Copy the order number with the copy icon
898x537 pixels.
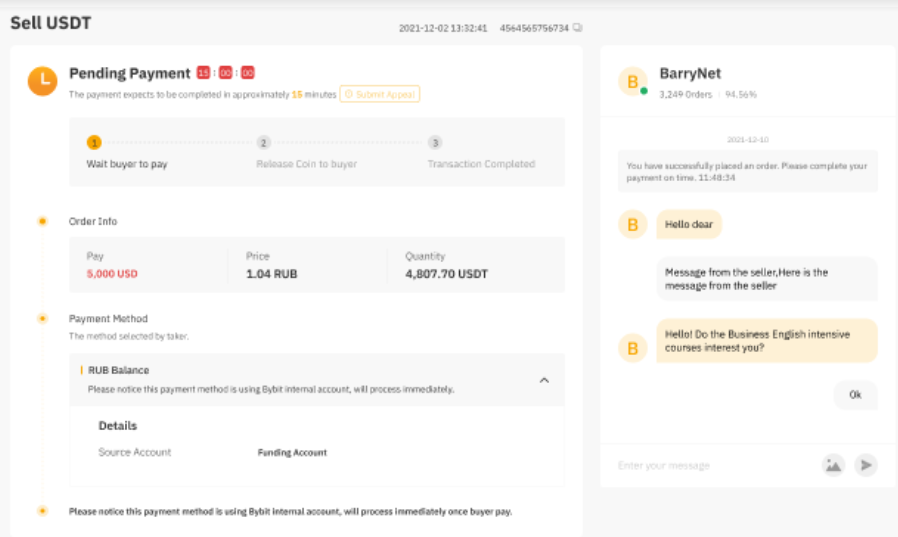[578, 28]
